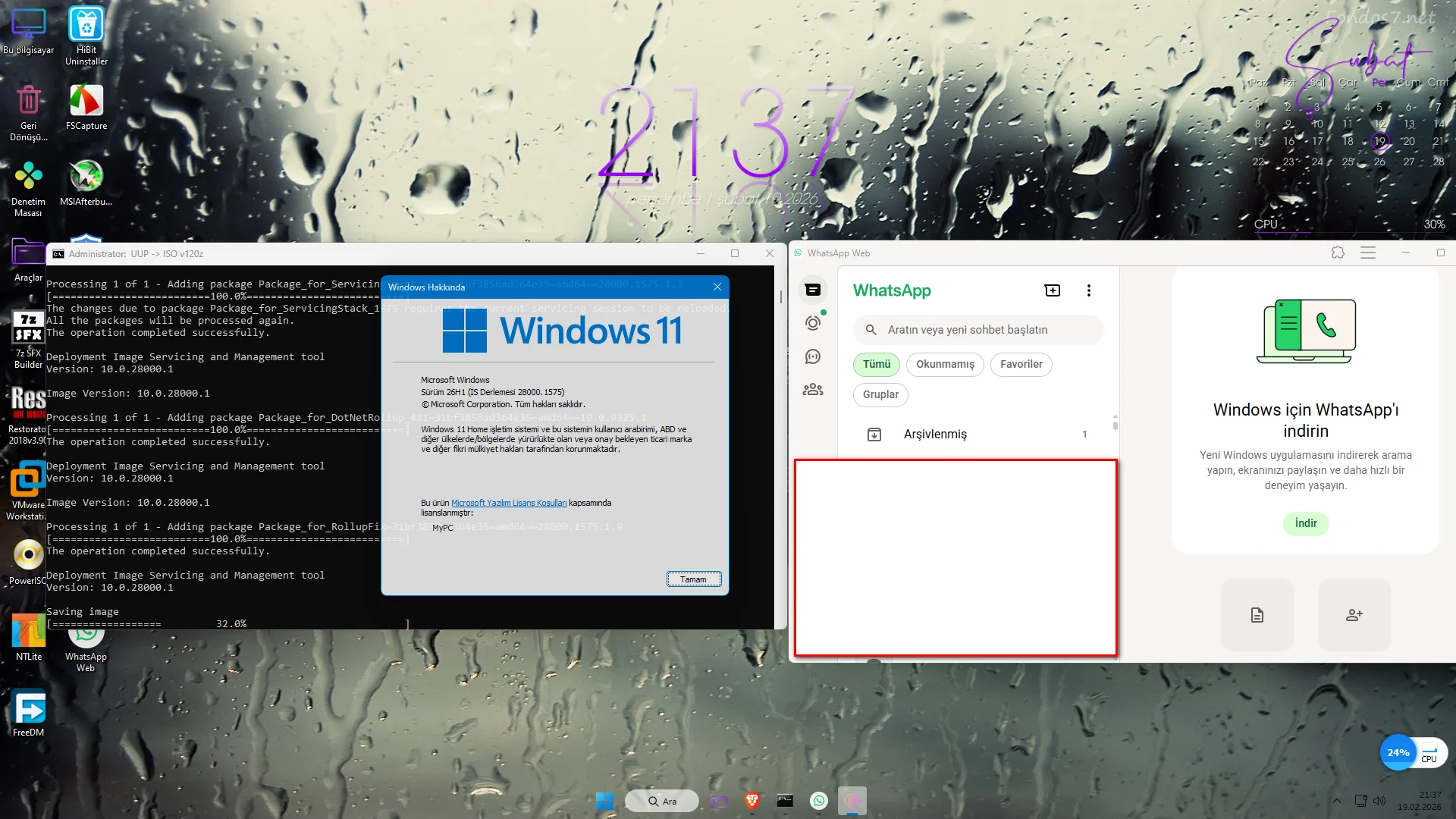Start a new chat in WhatsApp

pos(1052,290)
